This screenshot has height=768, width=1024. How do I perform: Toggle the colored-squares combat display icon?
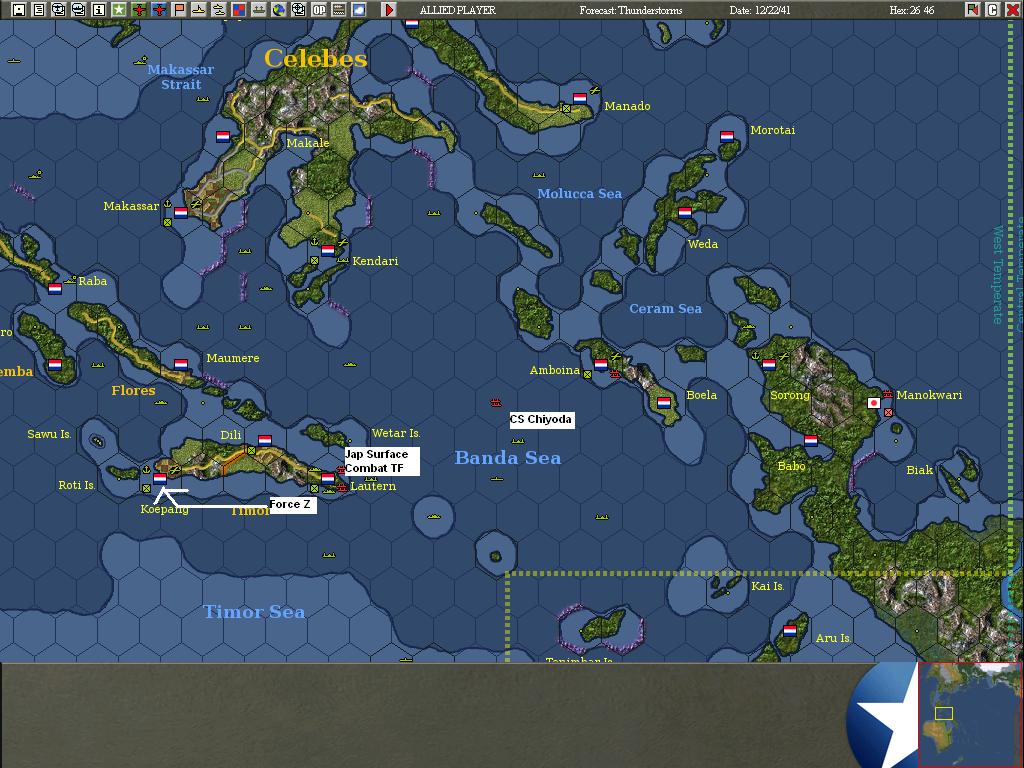238,8
